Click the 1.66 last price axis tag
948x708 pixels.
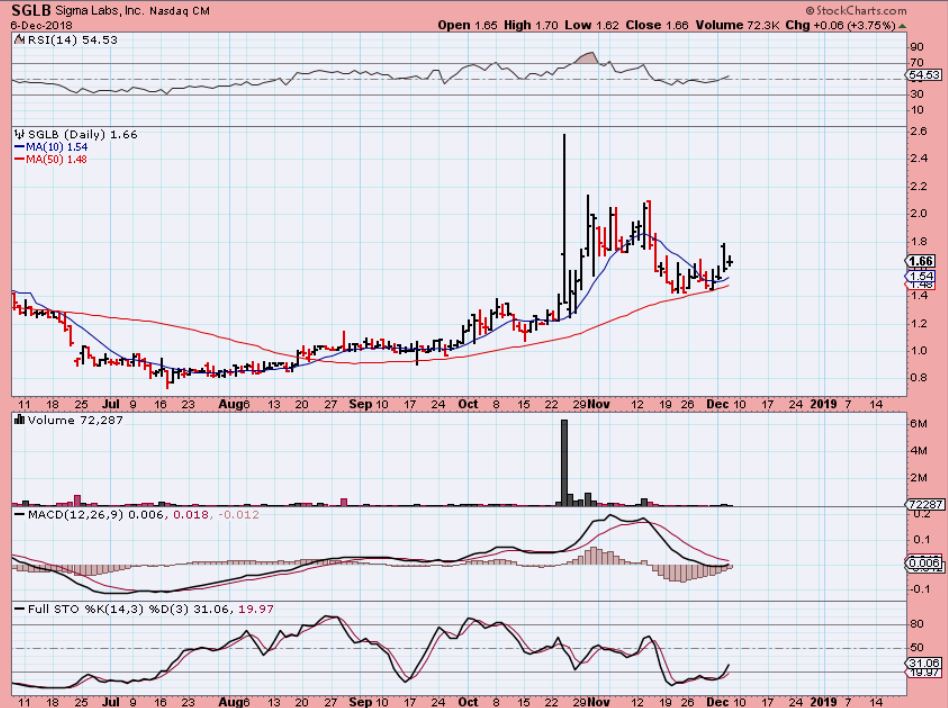pos(921,261)
